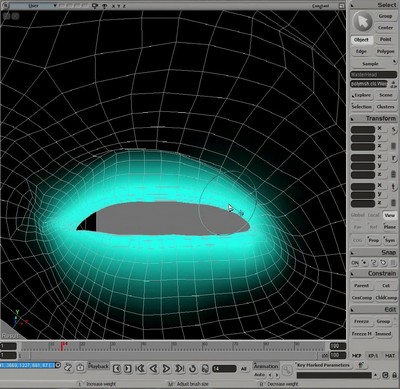The image size is (400, 389).
Task: Click the key icon beside Animation menu
Action: 287,370
